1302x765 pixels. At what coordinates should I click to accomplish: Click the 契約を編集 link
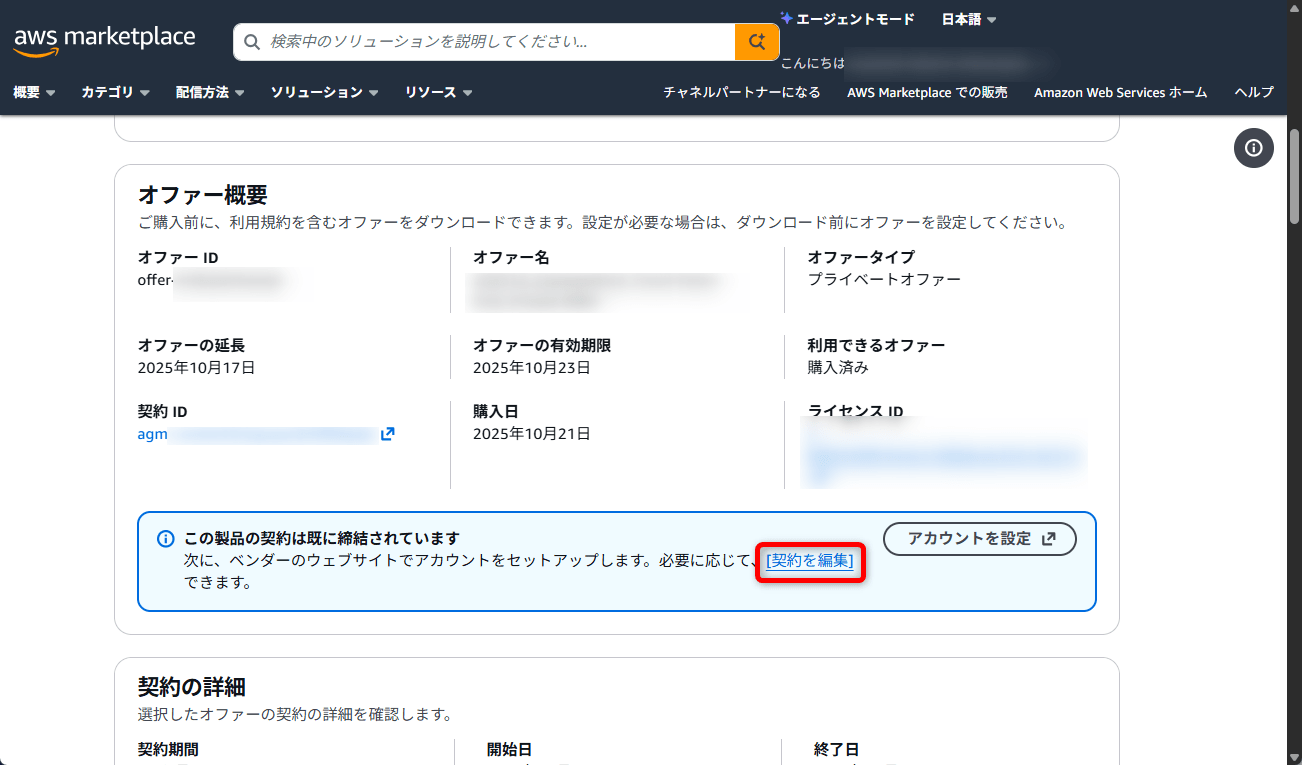pos(810,561)
